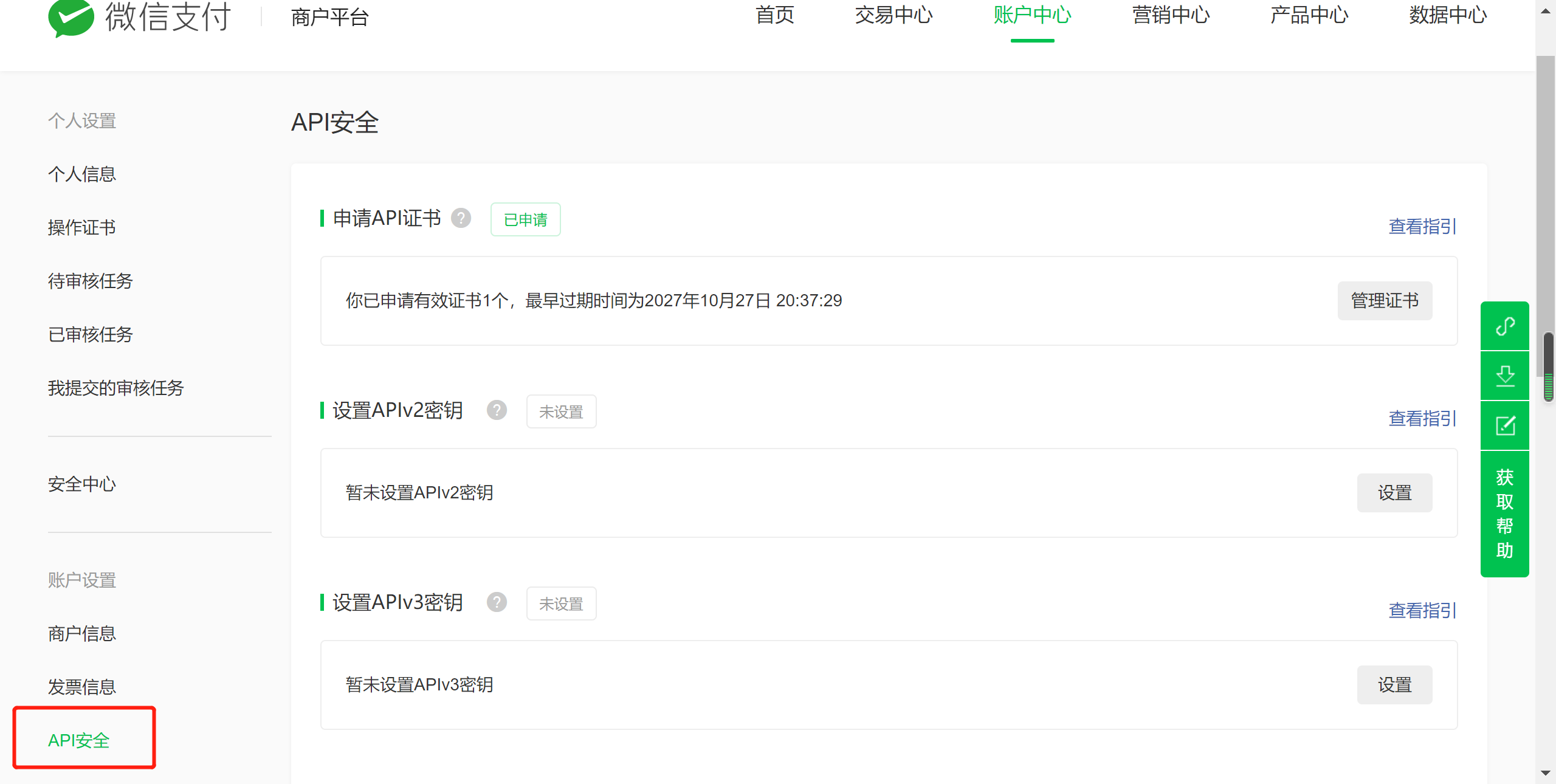The image size is (1556, 784).
Task: Click the download icon in green sidebar
Action: (1505, 376)
